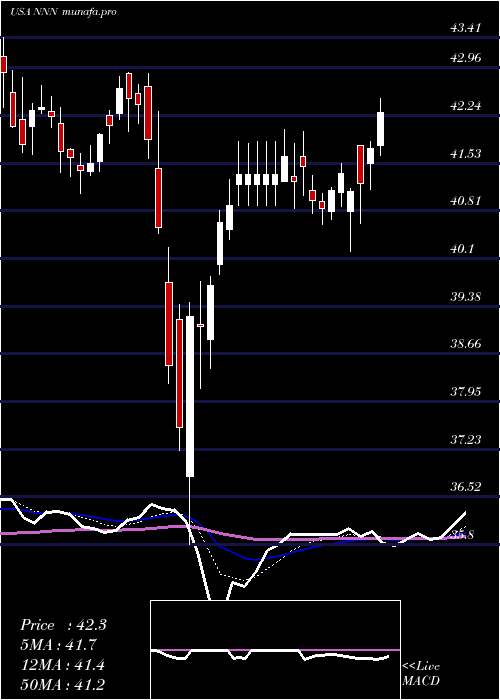Click the 36.52 price axis label
The height and width of the screenshot is (700, 500).
tap(466, 487)
